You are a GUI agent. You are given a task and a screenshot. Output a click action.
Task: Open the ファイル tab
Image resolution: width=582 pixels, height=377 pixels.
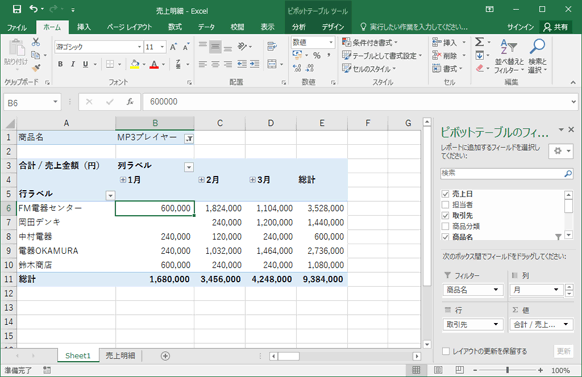pyautogui.click(x=17, y=27)
